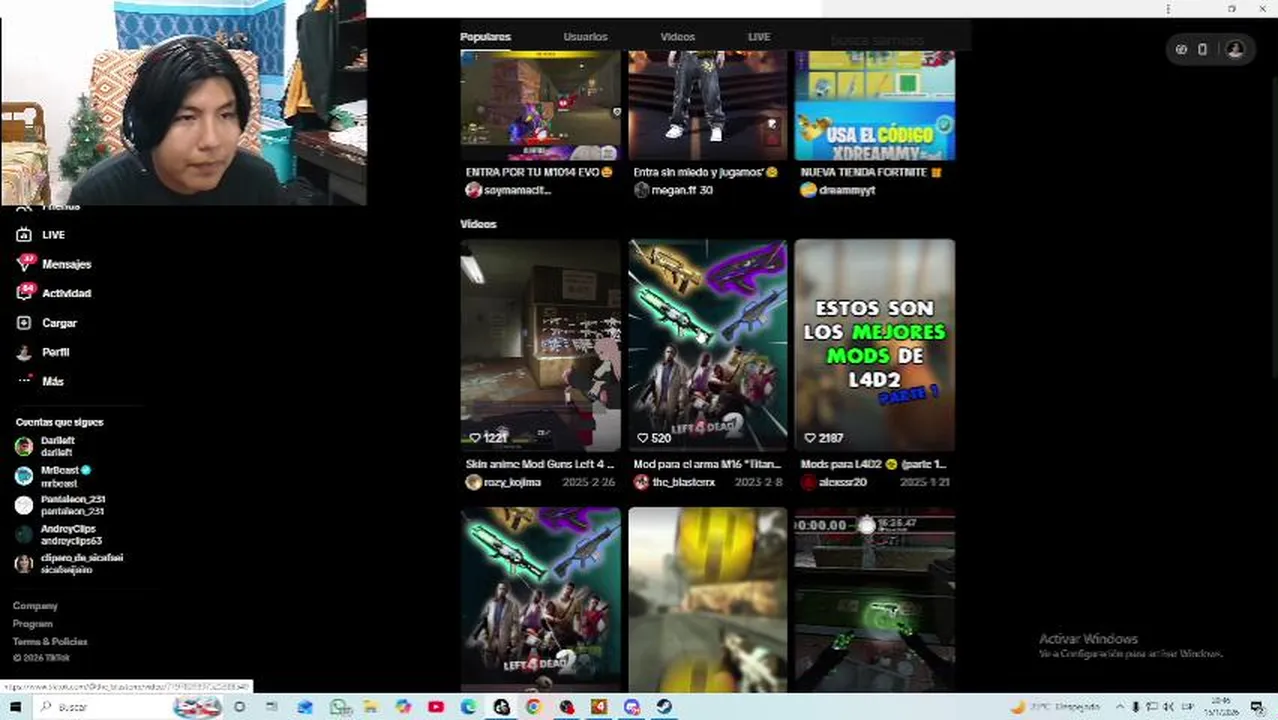Open 'ESTOS SON LOS MEJORES MODS' video thumbnail
Screen dimensions: 1278x720
coord(875,345)
